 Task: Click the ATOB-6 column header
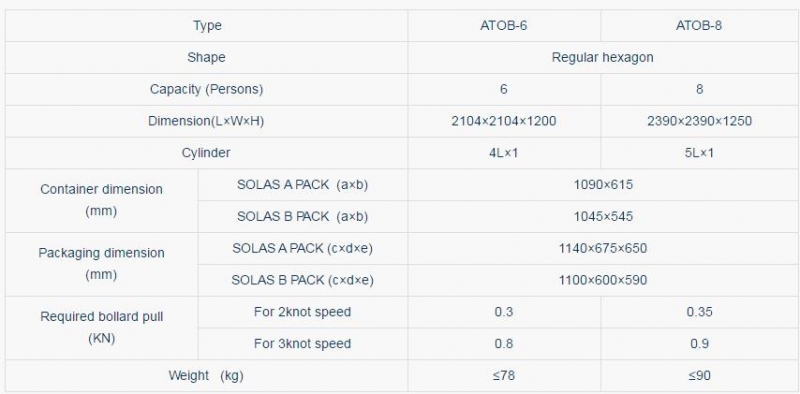(504, 26)
